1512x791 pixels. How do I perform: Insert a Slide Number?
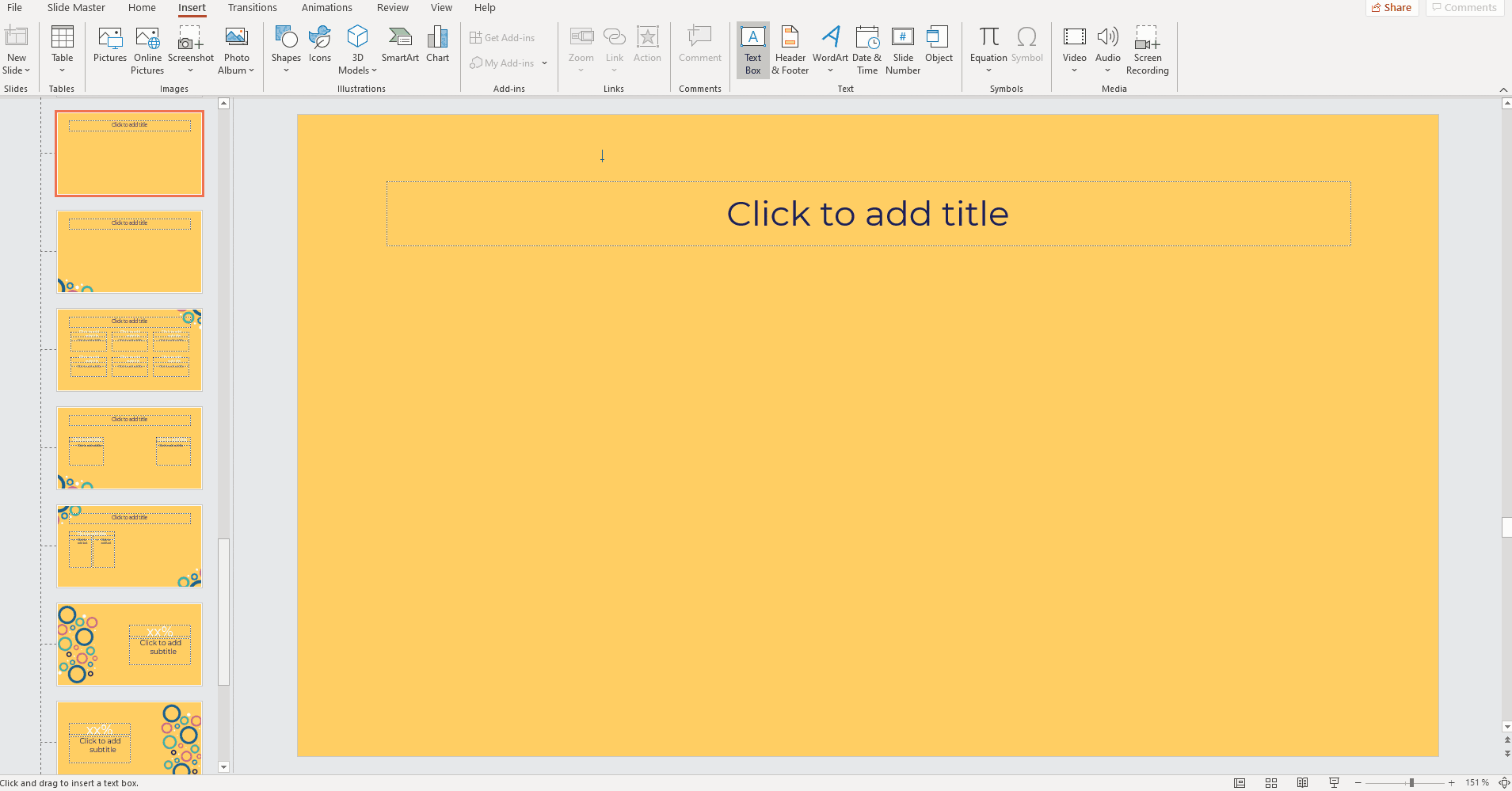pyautogui.click(x=902, y=49)
